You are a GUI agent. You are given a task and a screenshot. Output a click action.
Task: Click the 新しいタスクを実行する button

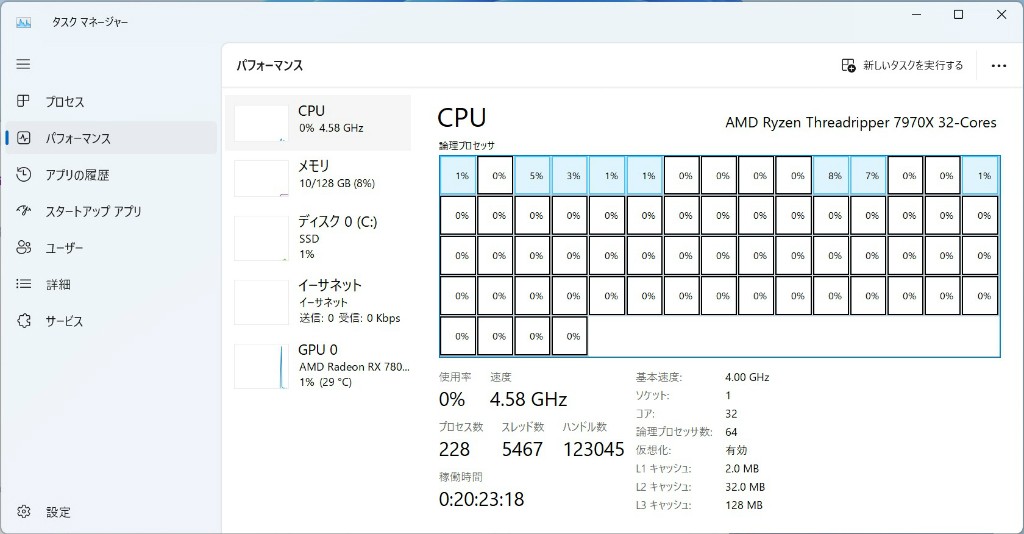(x=902, y=65)
